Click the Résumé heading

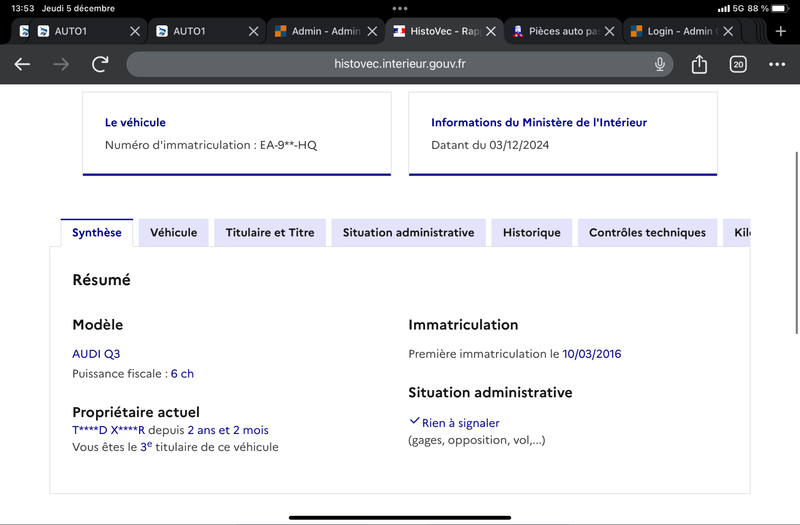[102, 280]
